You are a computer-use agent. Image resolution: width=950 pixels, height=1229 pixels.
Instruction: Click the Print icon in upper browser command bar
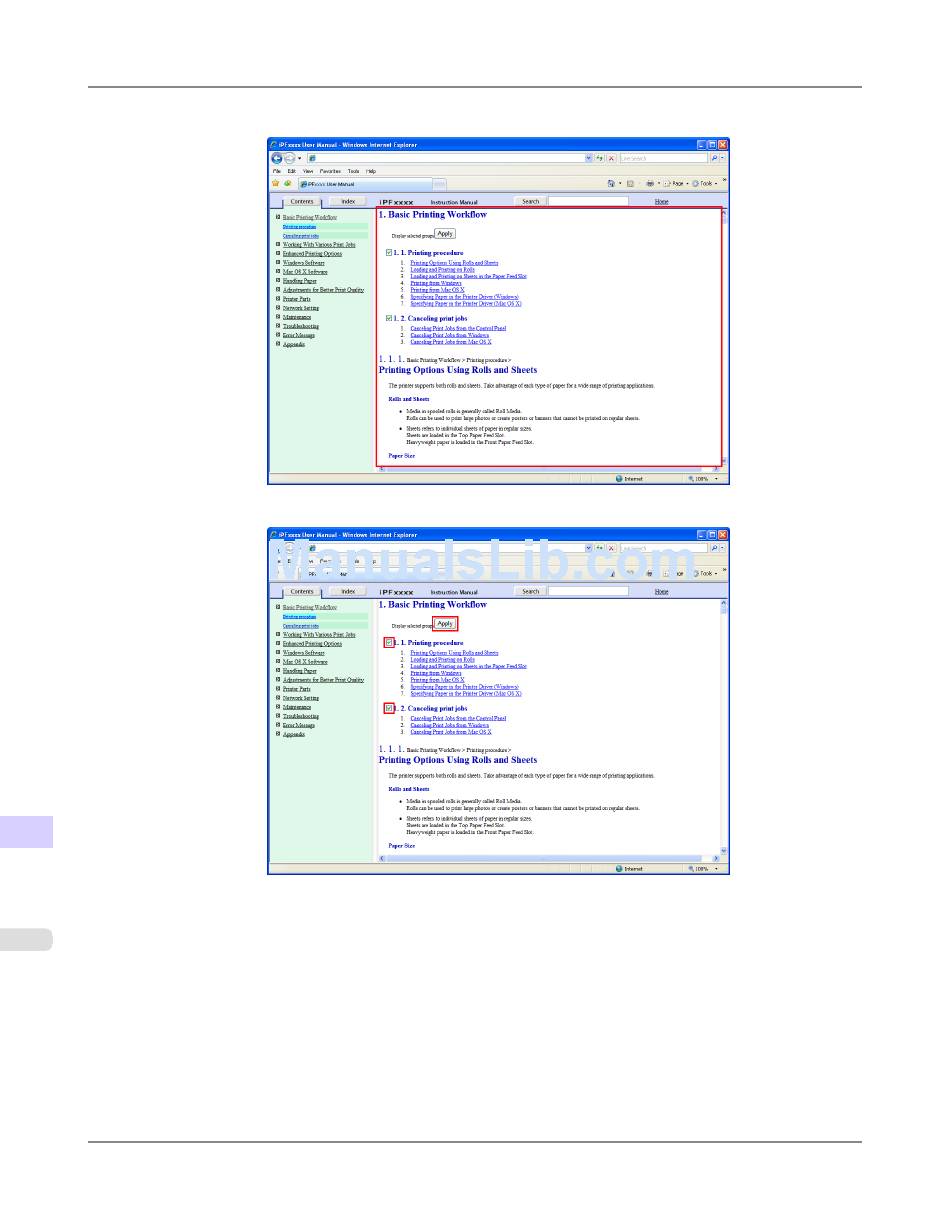click(x=649, y=183)
